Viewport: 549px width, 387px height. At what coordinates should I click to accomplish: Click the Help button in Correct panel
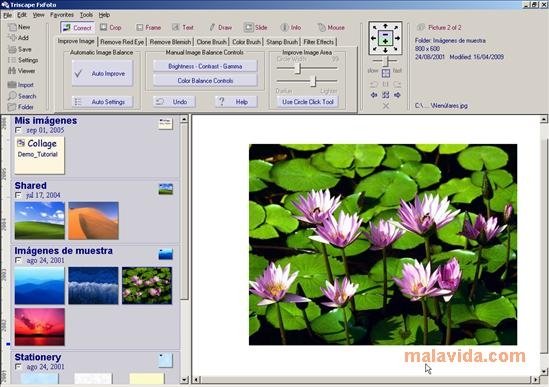point(236,102)
